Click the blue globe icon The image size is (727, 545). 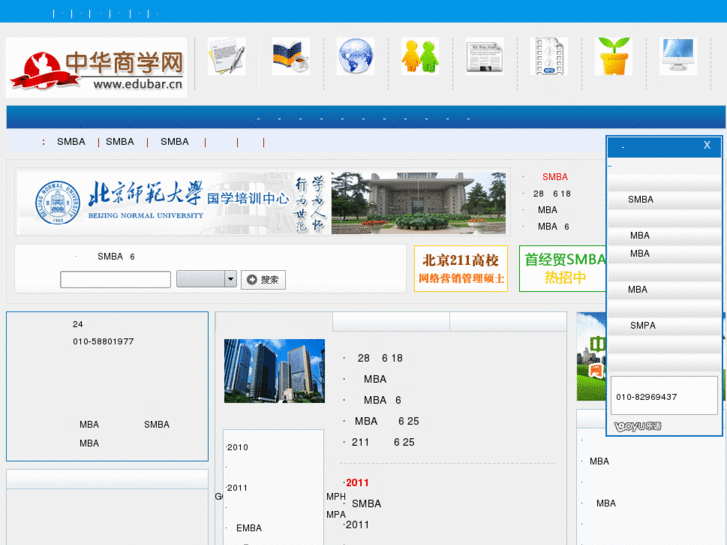[355, 57]
